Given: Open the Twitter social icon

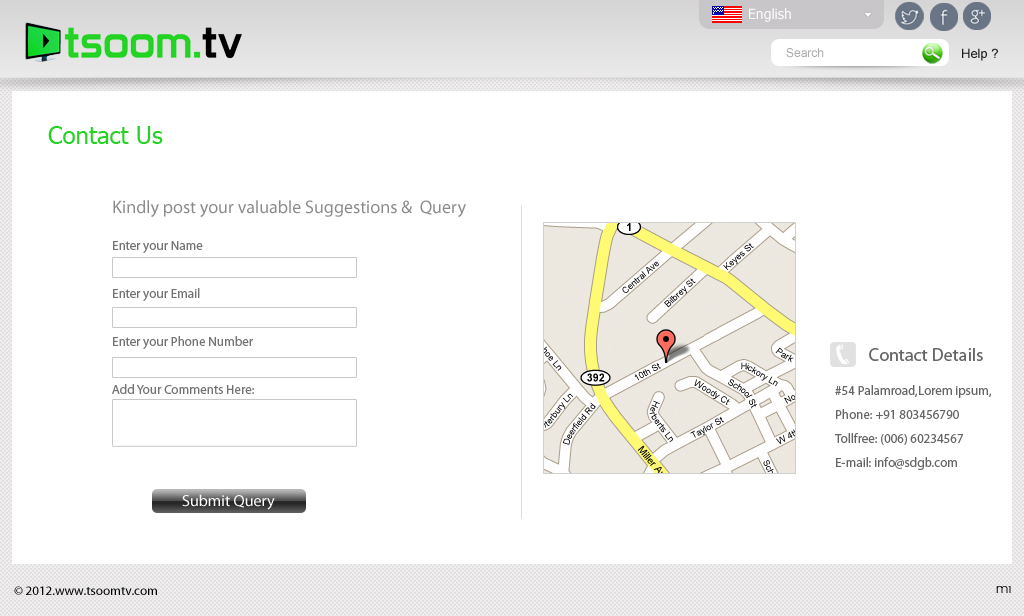Looking at the screenshot, I should pyautogui.click(x=909, y=16).
